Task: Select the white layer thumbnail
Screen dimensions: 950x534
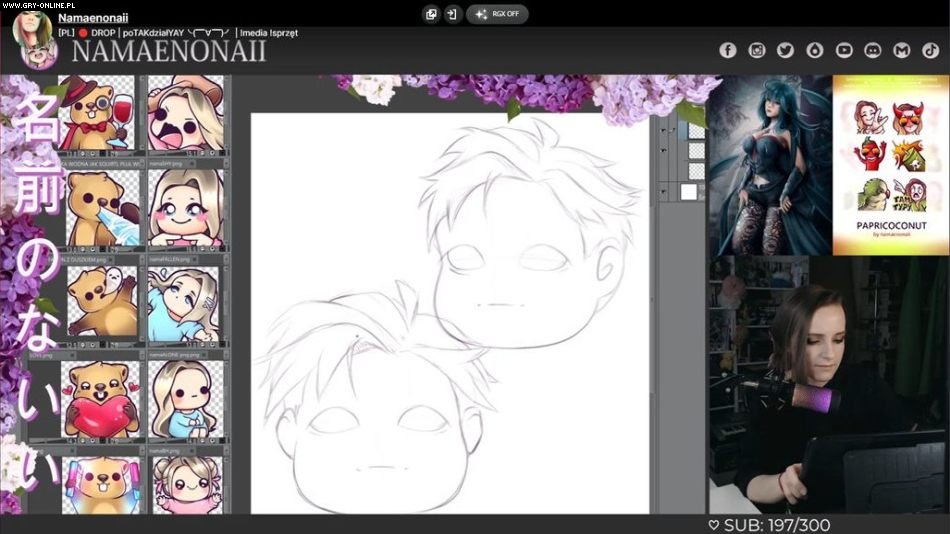Action: (690, 191)
